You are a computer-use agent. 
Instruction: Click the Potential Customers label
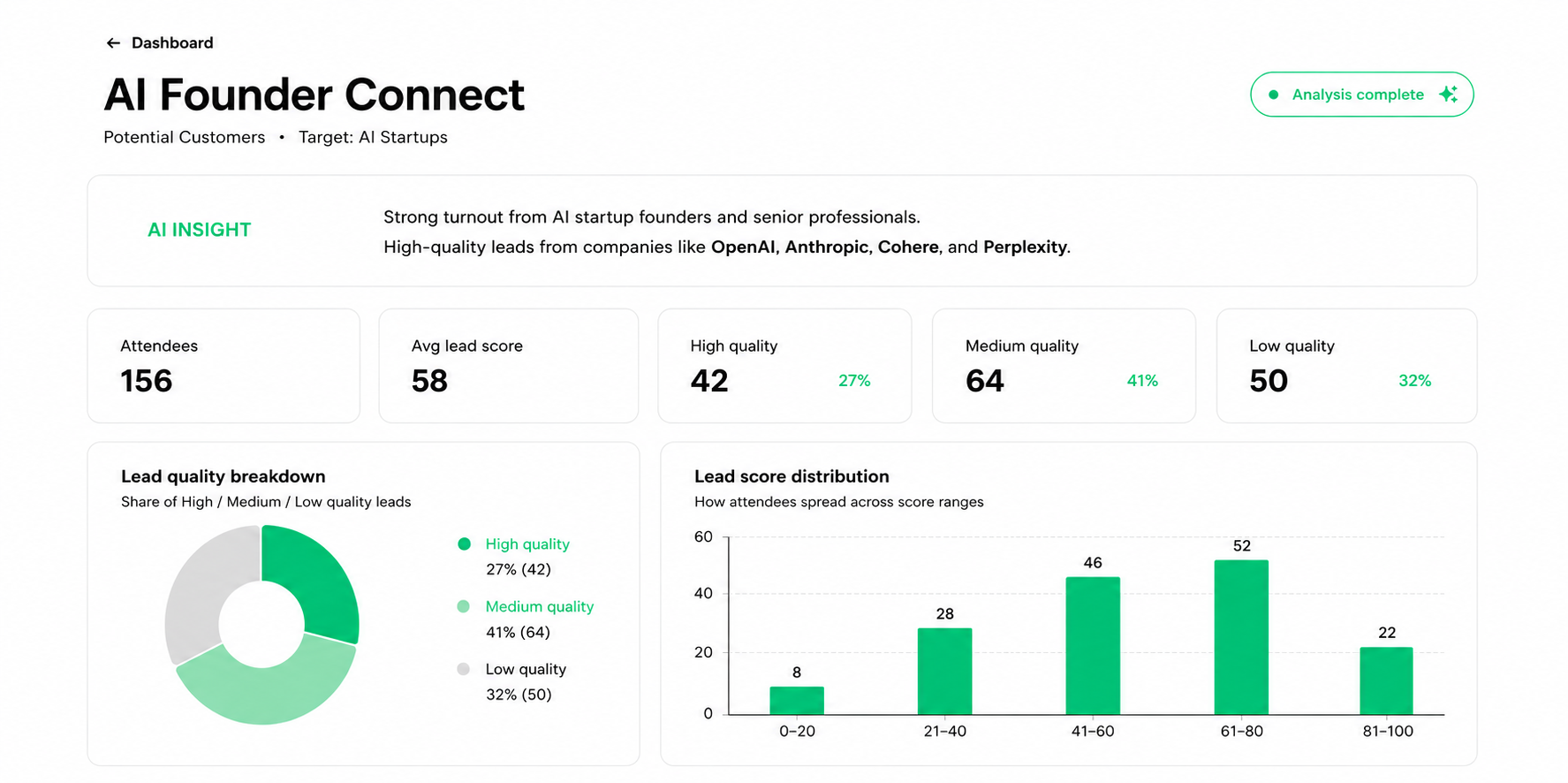[184, 137]
